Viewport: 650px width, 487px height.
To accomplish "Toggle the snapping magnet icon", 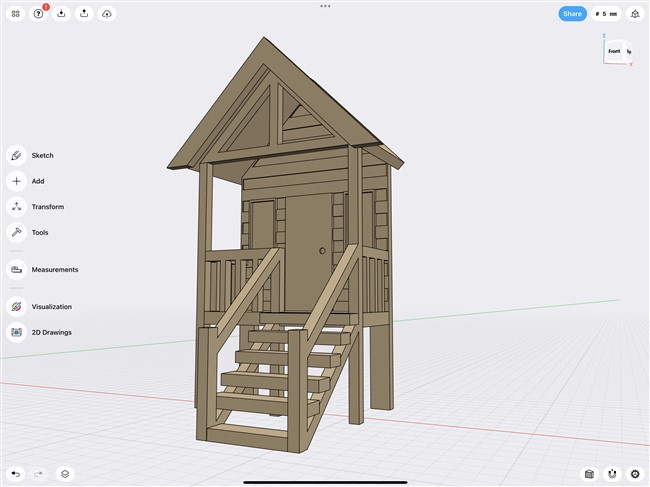I will 613,474.
